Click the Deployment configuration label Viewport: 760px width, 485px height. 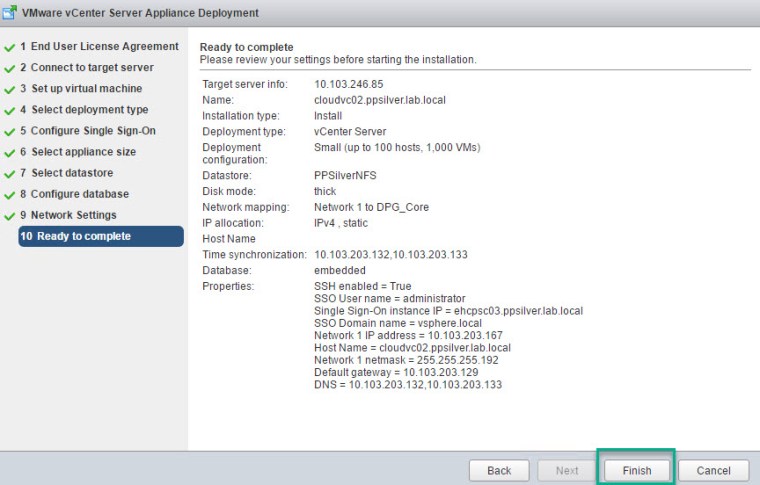tap(235, 154)
